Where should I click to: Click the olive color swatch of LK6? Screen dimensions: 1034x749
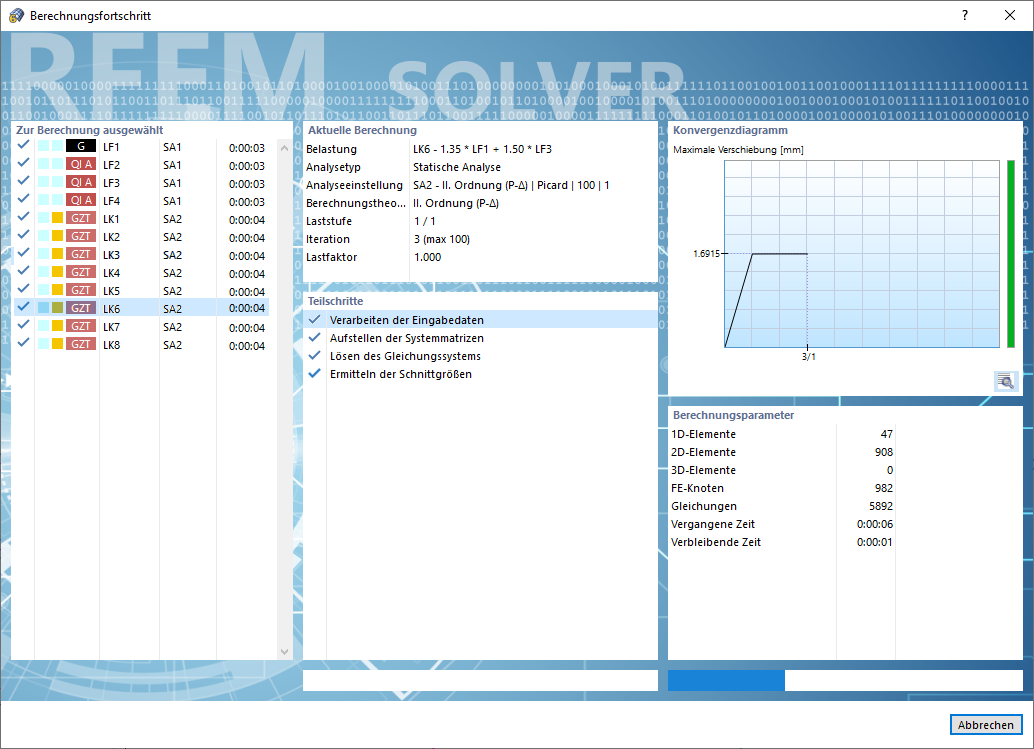(57, 308)
